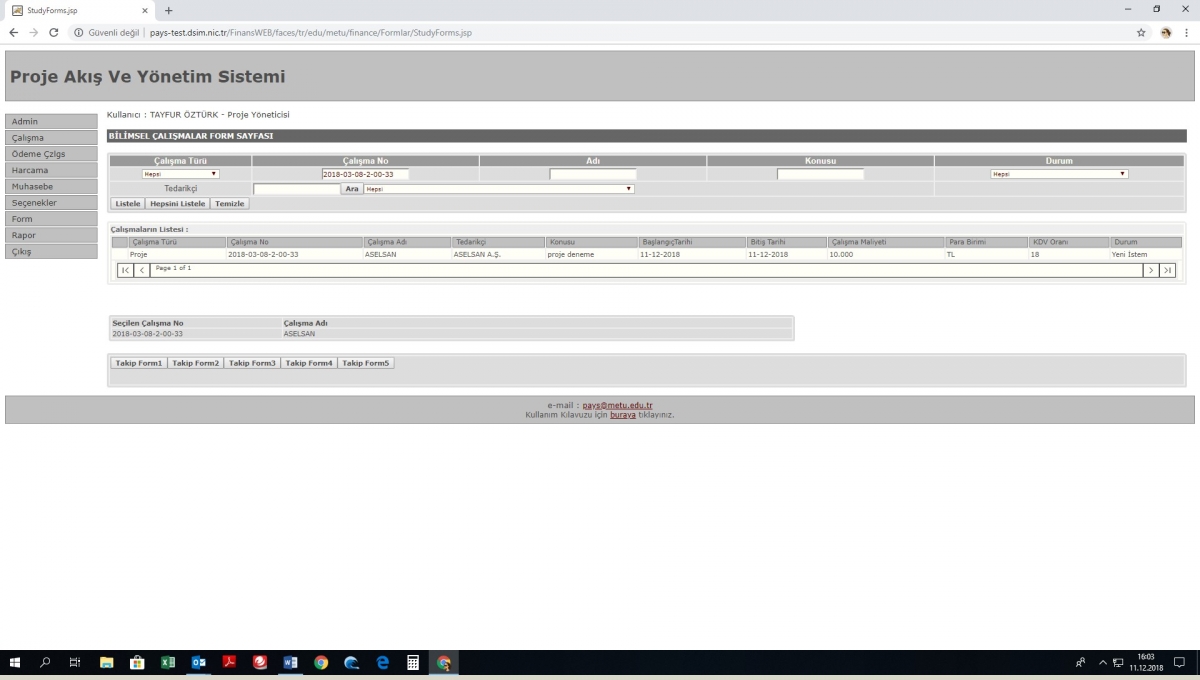Viewport: 1200px width, 680px height.
Task: Open Takip Form3
Action: (x=252, y=363)
